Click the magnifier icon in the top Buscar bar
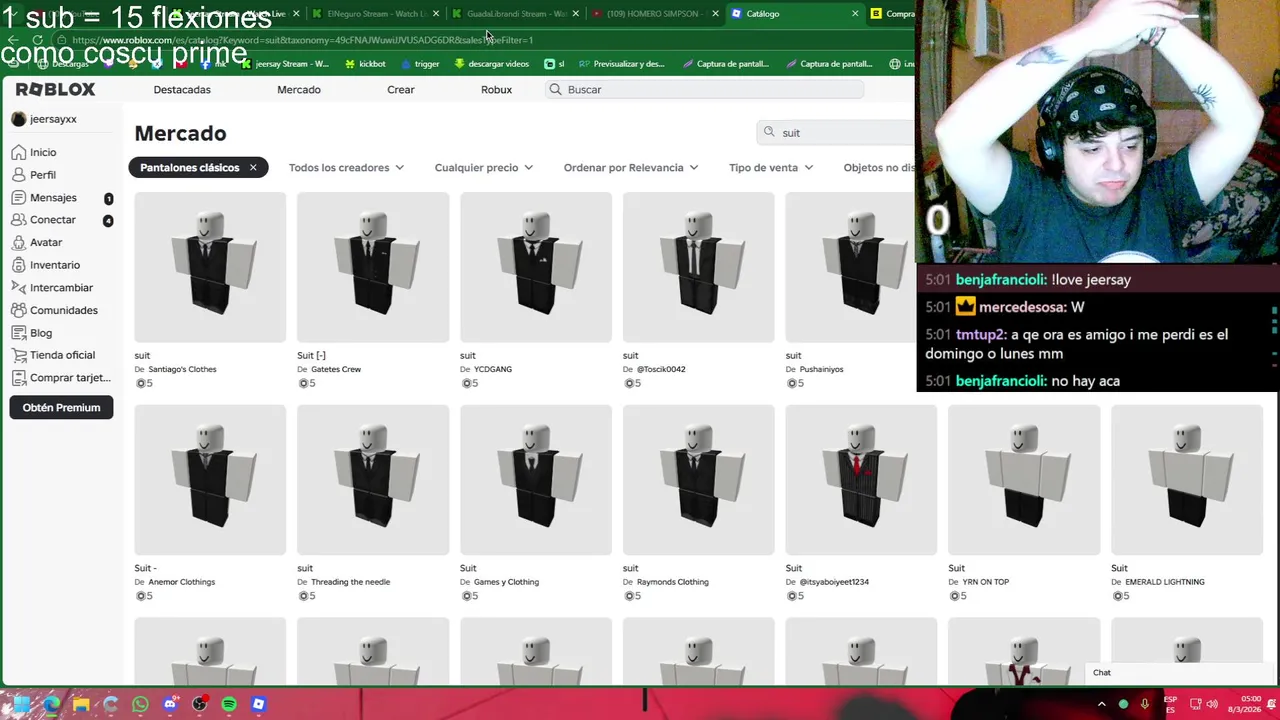This screenshot has height=720, width=1280. click(x=556, y=89)
